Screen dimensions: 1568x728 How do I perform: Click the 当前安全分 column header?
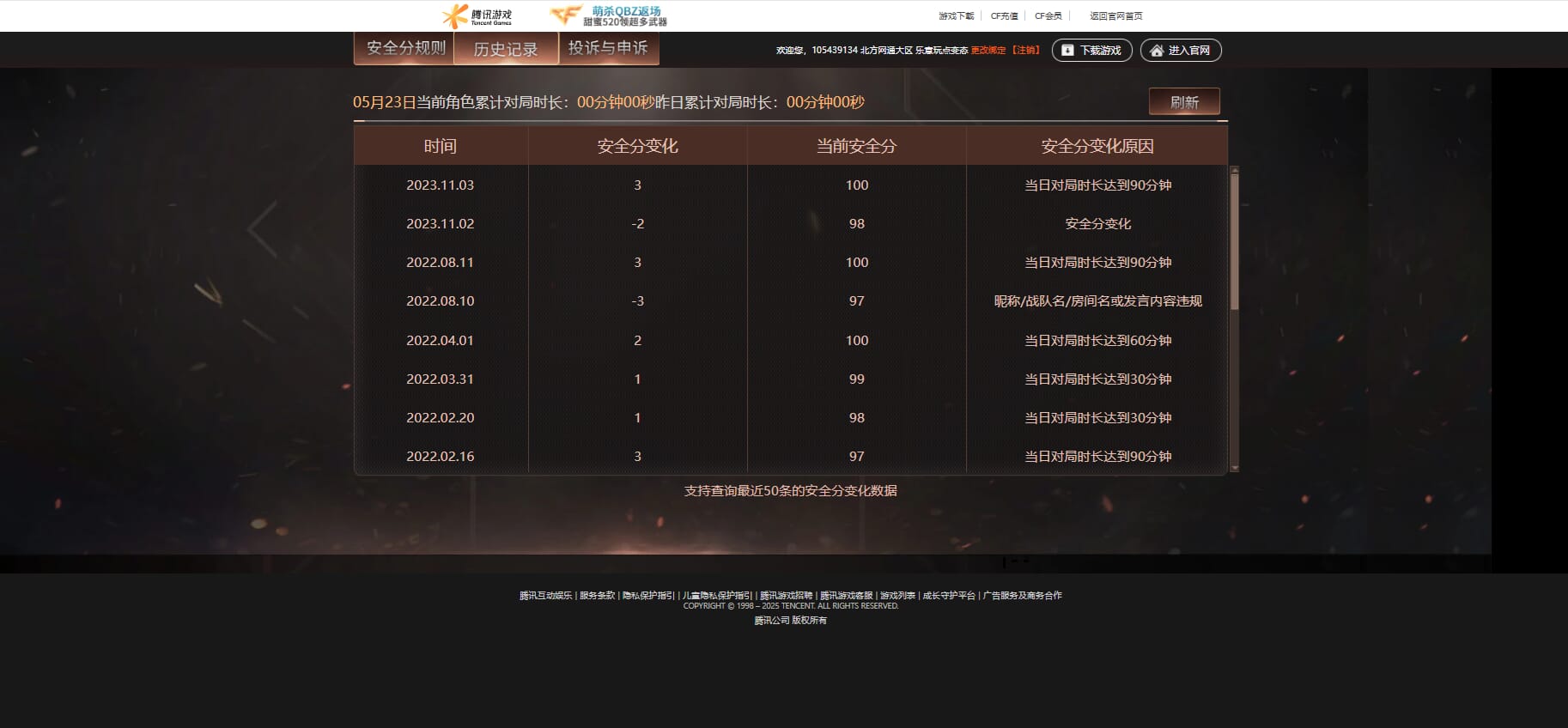point(856,146)
